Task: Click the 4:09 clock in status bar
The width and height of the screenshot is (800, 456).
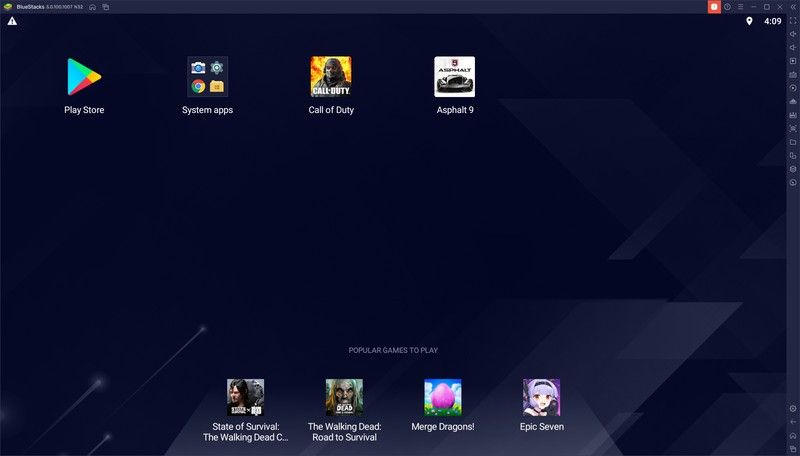Action: [x=772, y=21]
